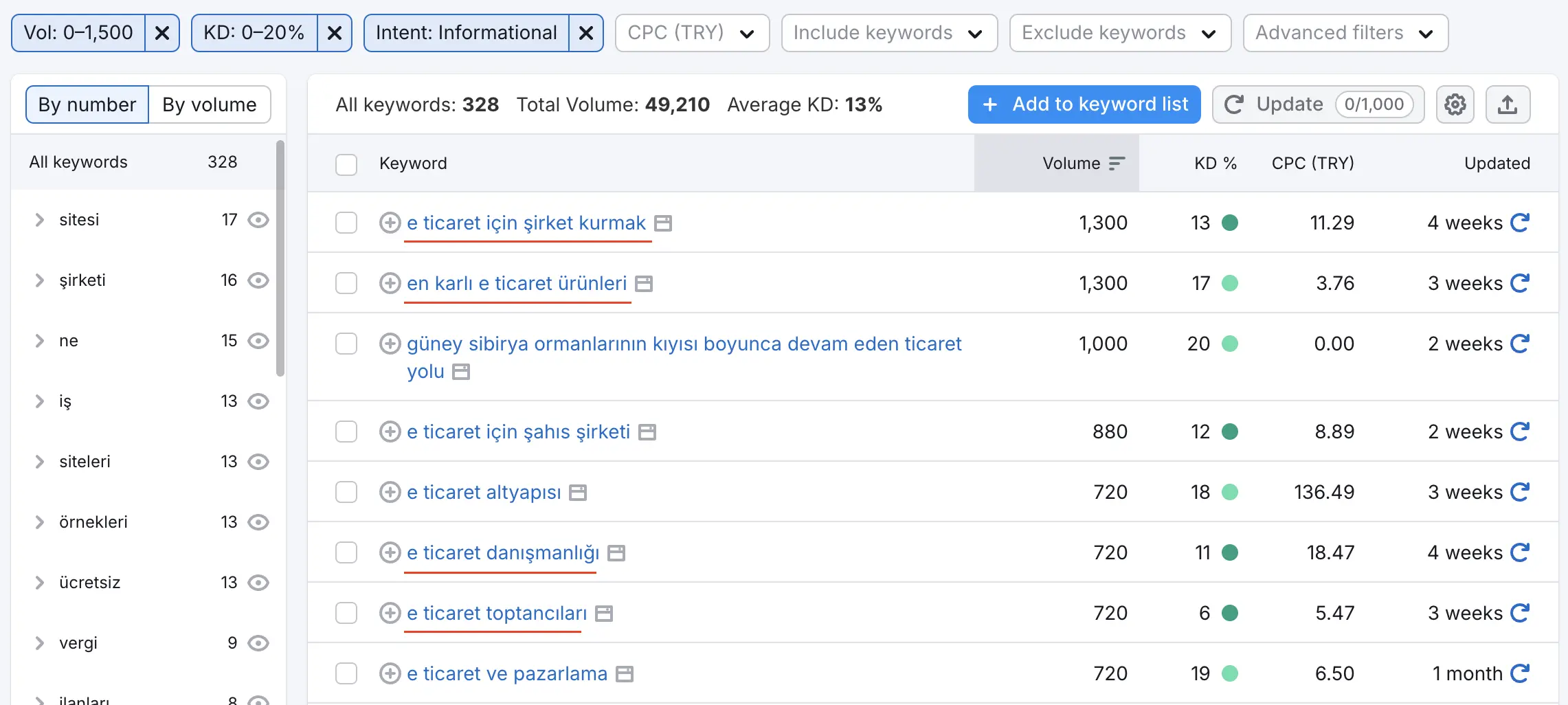Screen dimensions: 1568x705
Task: Select the By number tab
Action: [87, 104]
